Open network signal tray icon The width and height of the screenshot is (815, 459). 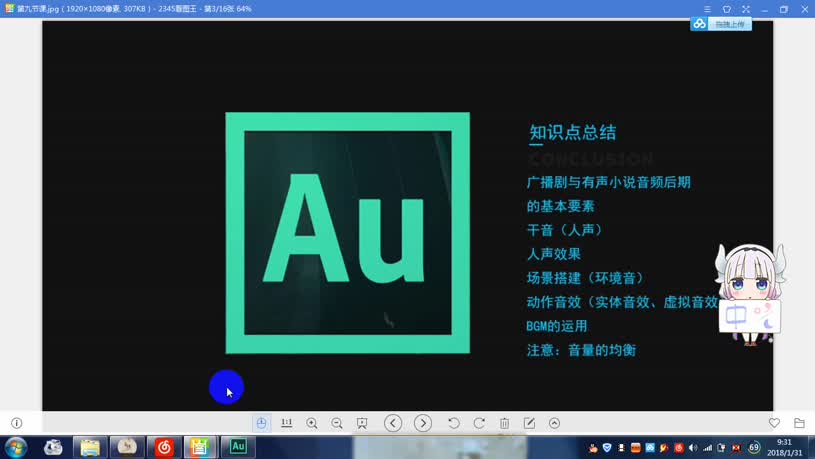click(707, 448)
